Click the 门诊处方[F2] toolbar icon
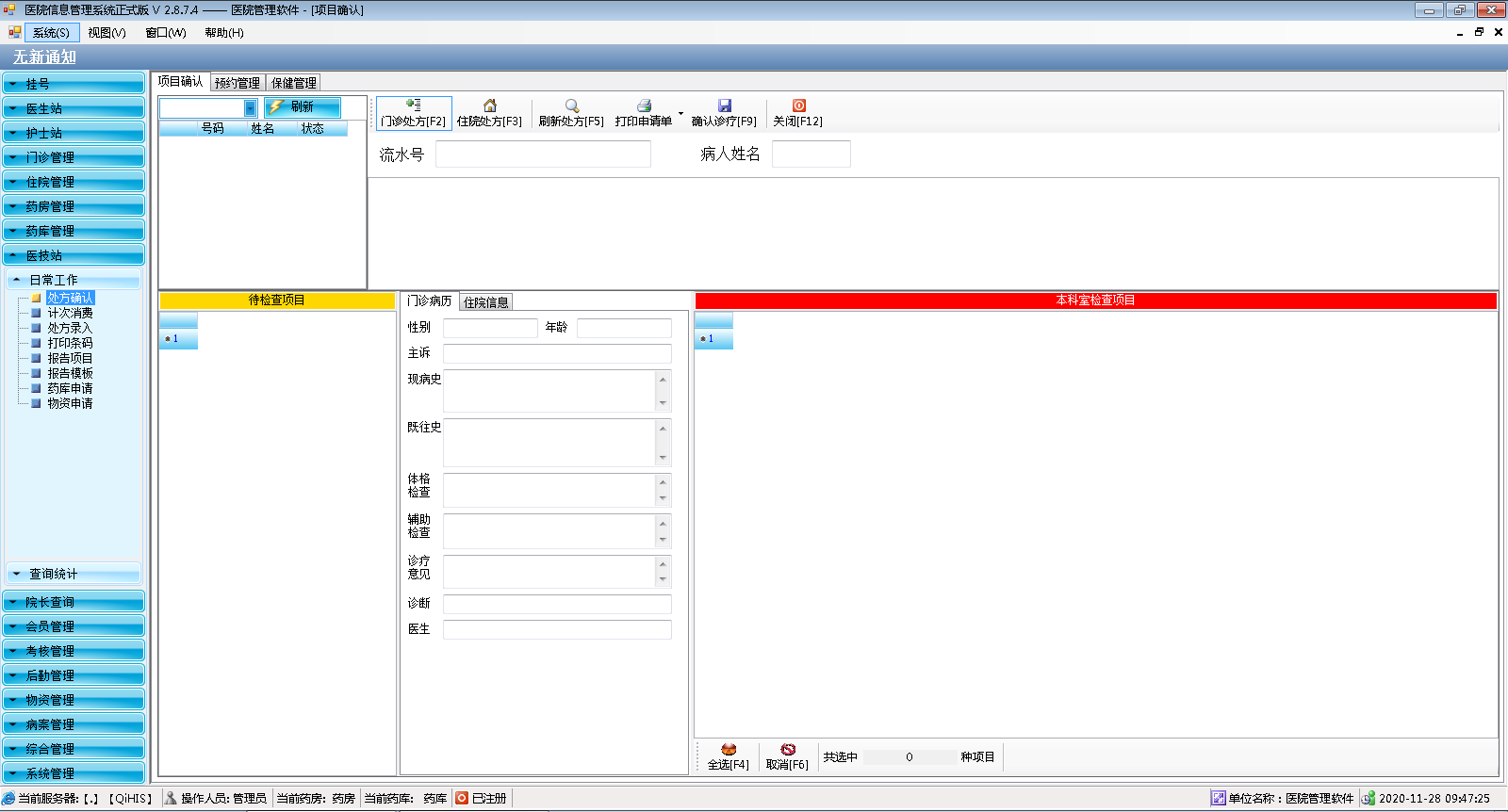 point(413,106)
